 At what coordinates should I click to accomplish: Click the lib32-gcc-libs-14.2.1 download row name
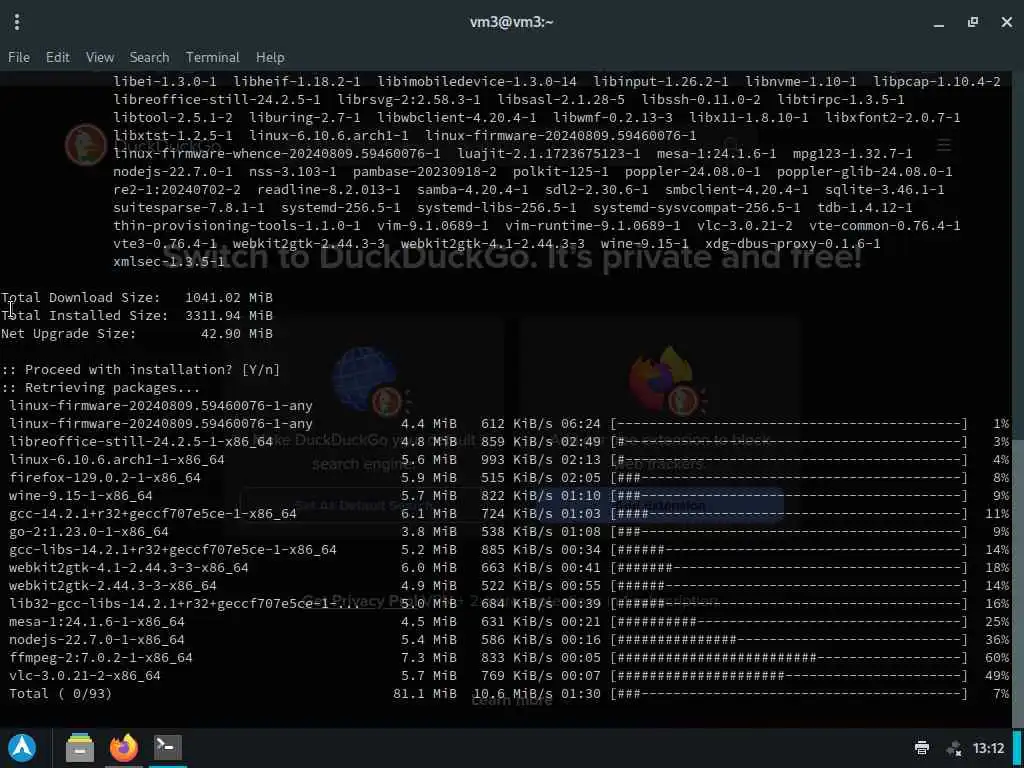(185, 603)
